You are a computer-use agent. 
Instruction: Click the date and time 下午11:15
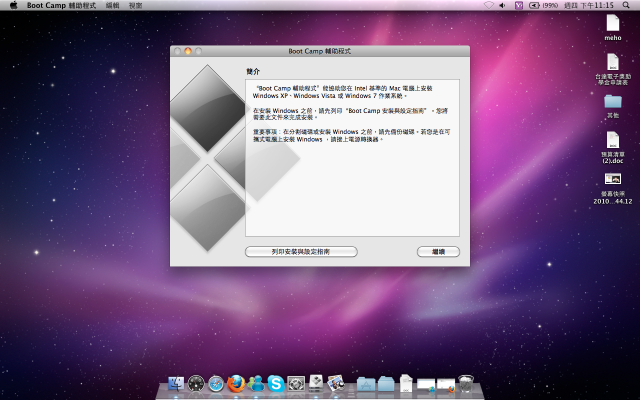[589, 5]
